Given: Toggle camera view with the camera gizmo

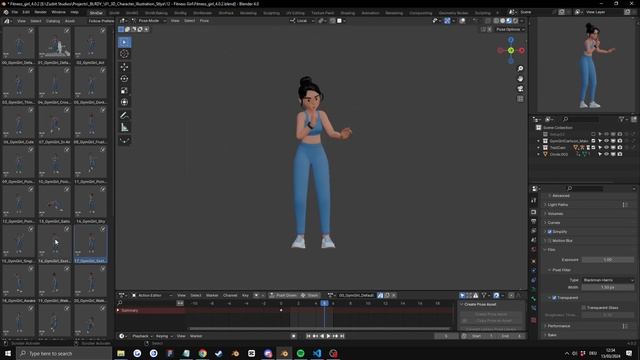Looking at the screenshot, I should tap(520, 89).
